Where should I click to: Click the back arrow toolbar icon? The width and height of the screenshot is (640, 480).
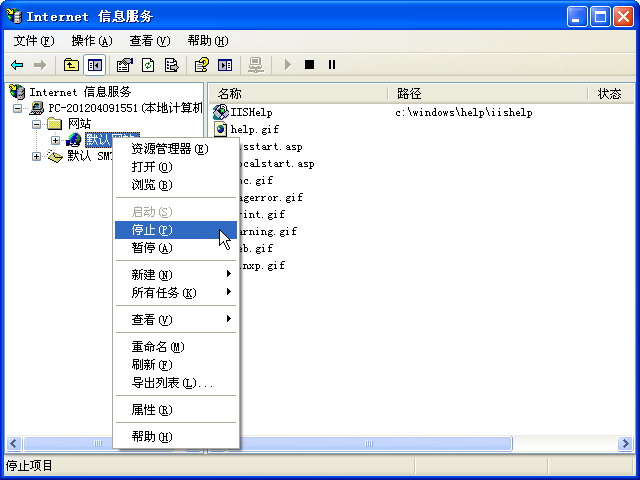click(x=17, y=65)
